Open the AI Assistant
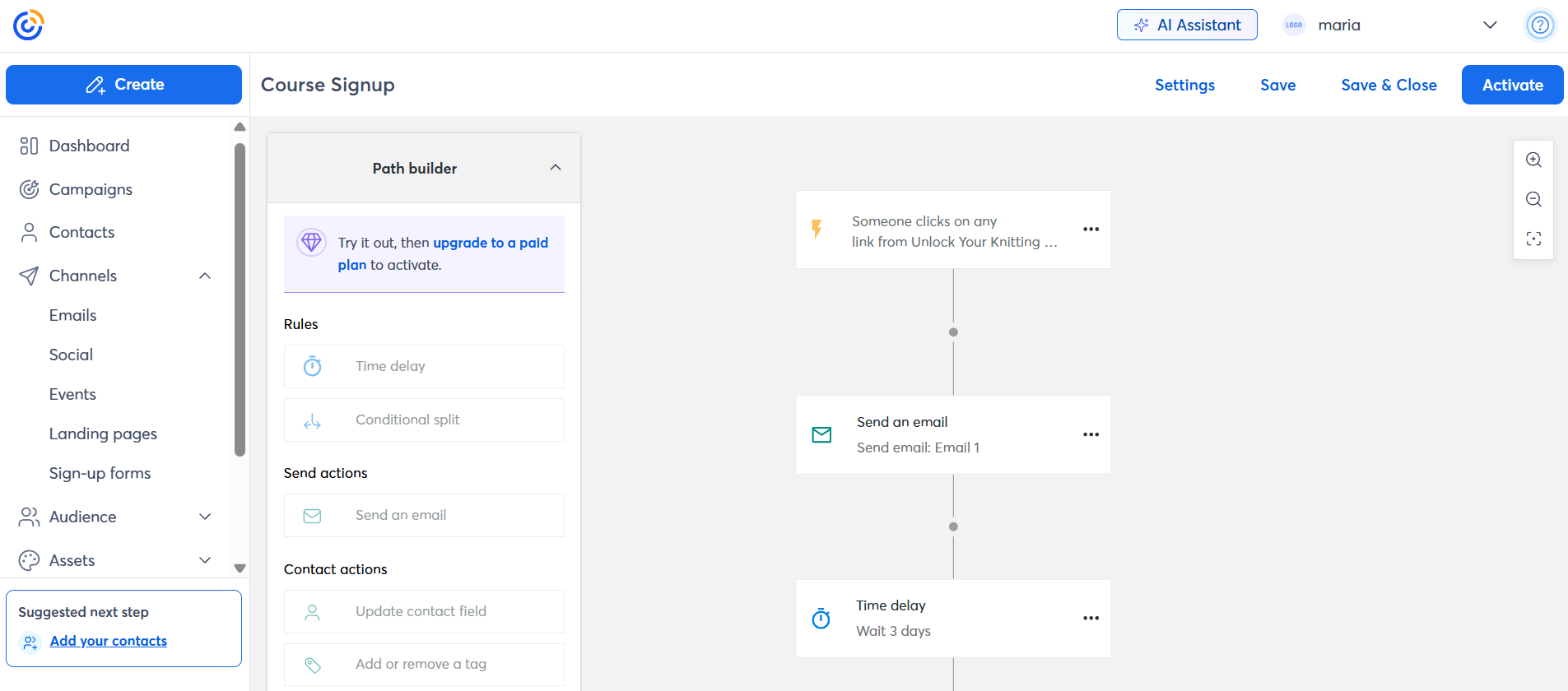 (x=1187, y=25)
